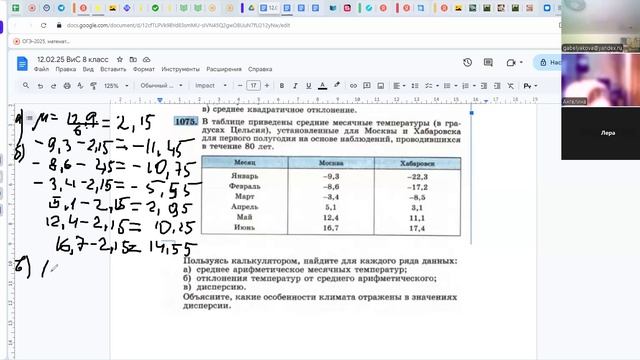Click the docs.google.com address bar
640x360 pixels.
coord(178,25)
